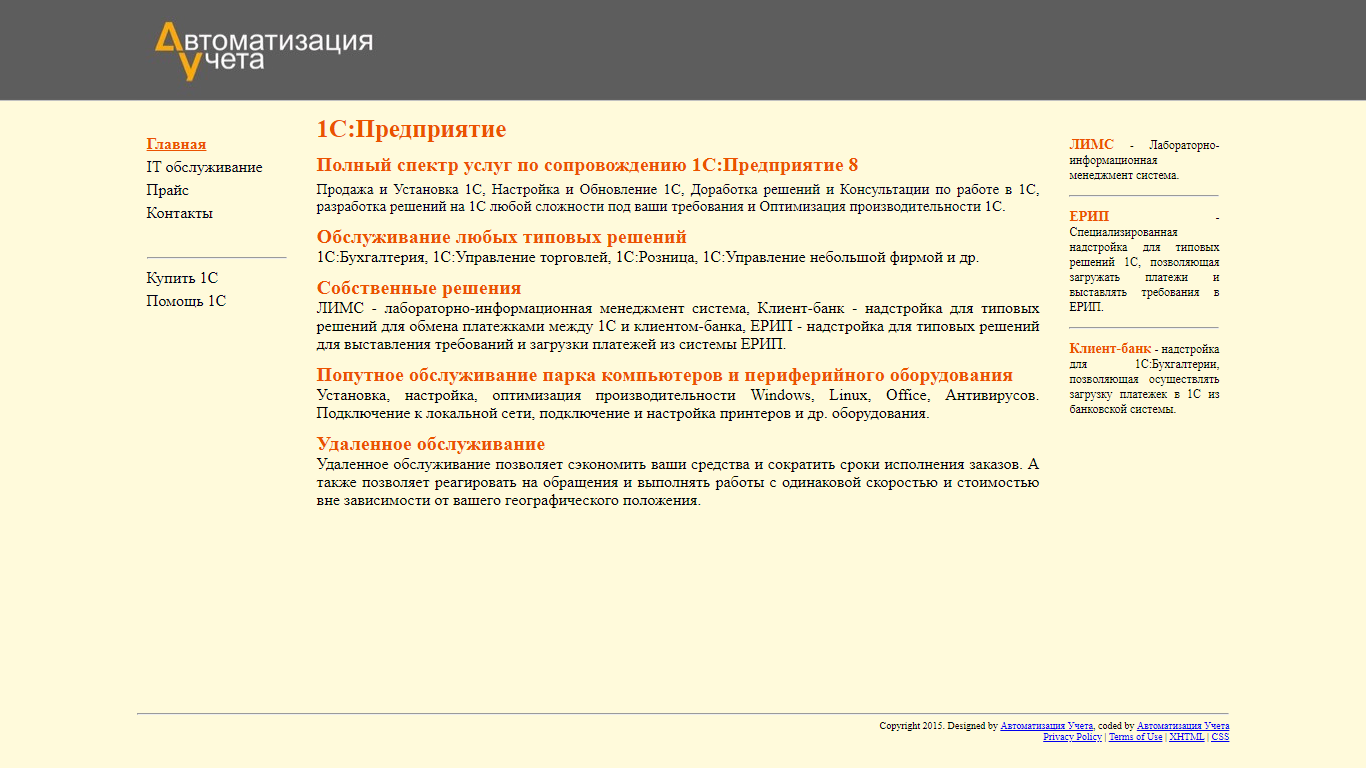This screenshot has width=1366, height=768.
Task: Click the Клиент-банк heading in right panel
Action: pos(1110,349)
